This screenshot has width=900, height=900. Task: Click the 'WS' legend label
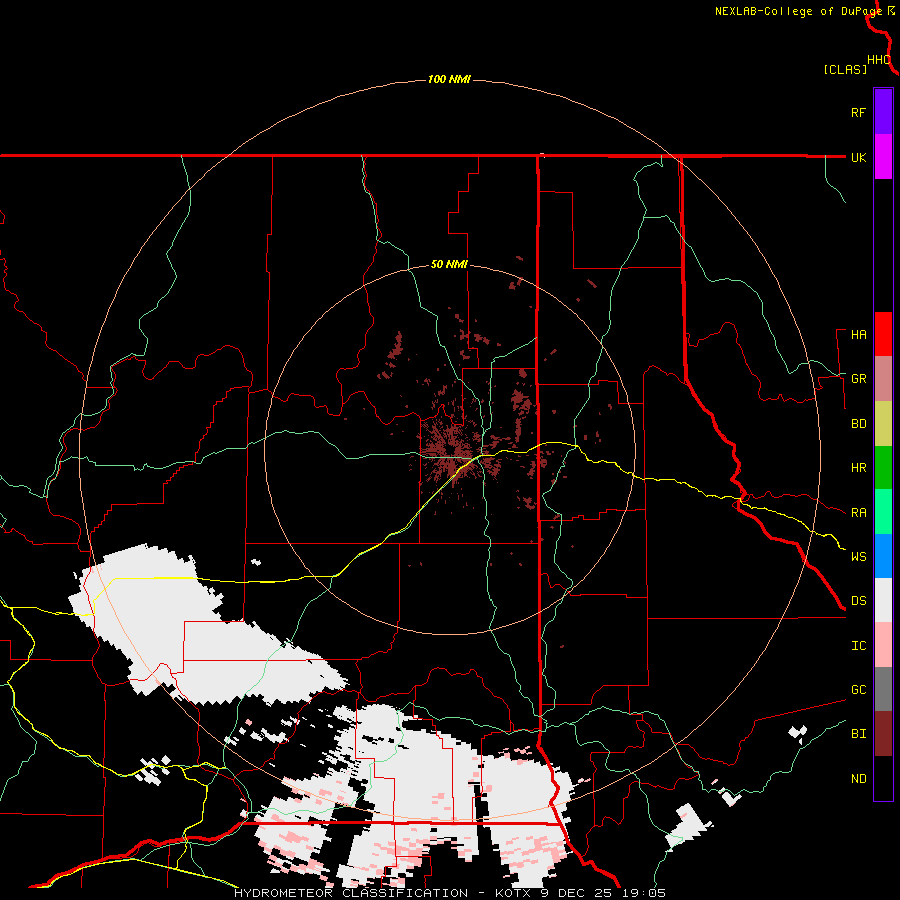pos(858,557)
